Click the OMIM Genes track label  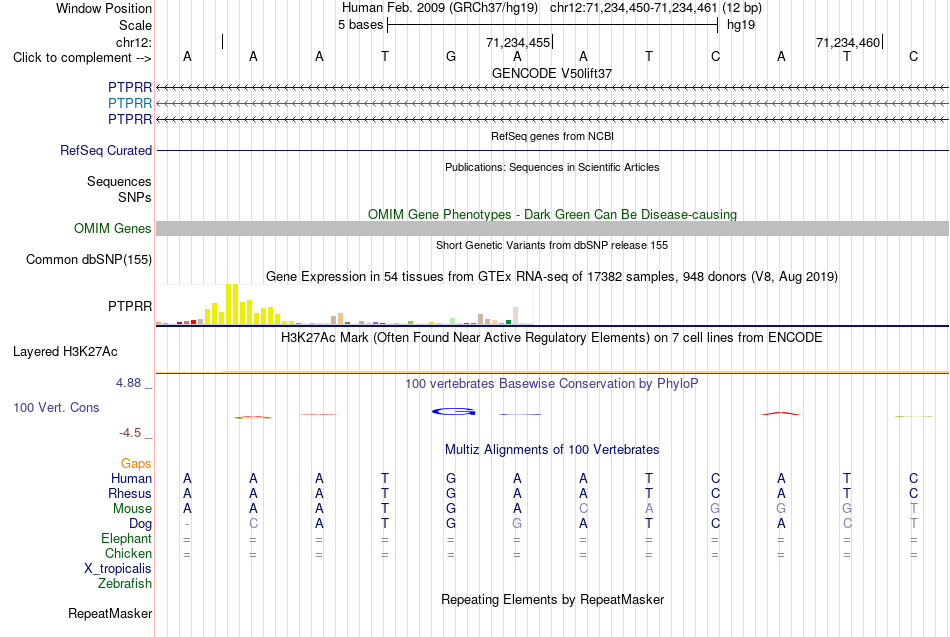click(113, 228)
